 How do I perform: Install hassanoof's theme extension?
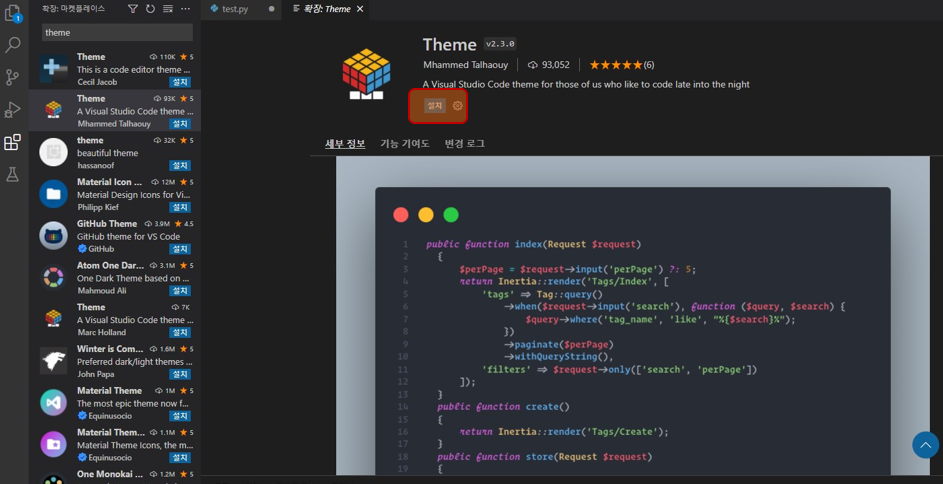pyautogui.click(x=180, y=165)
